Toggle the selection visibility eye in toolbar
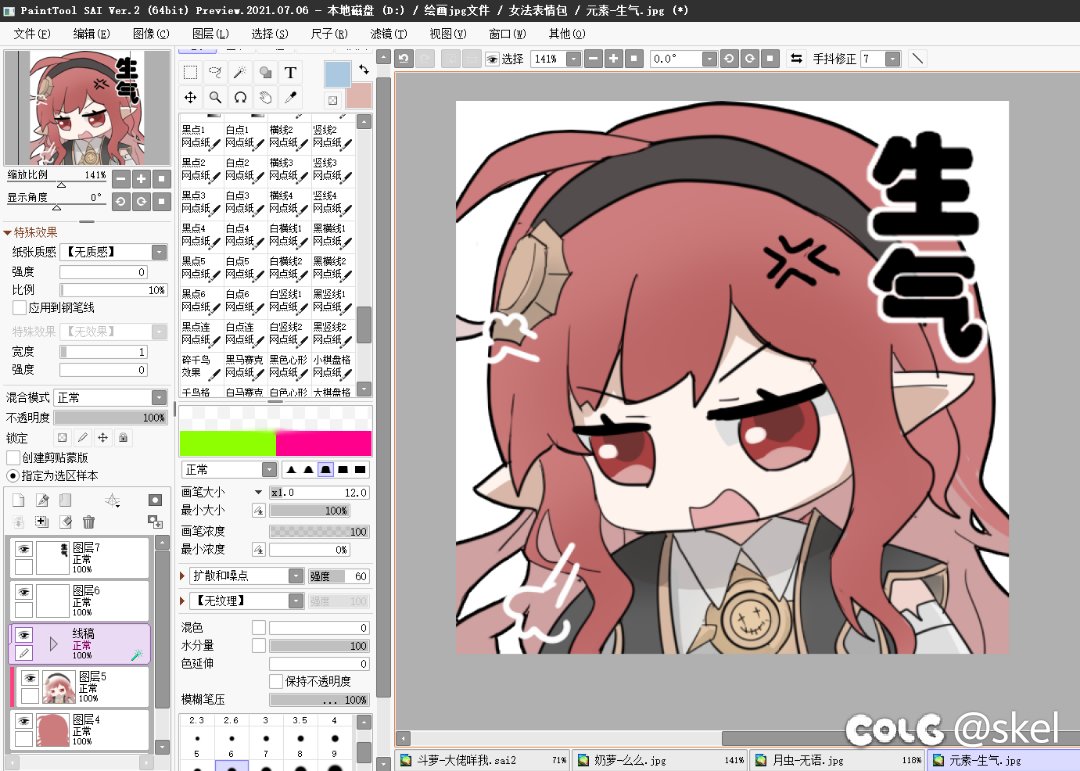 tap(492, 59)
